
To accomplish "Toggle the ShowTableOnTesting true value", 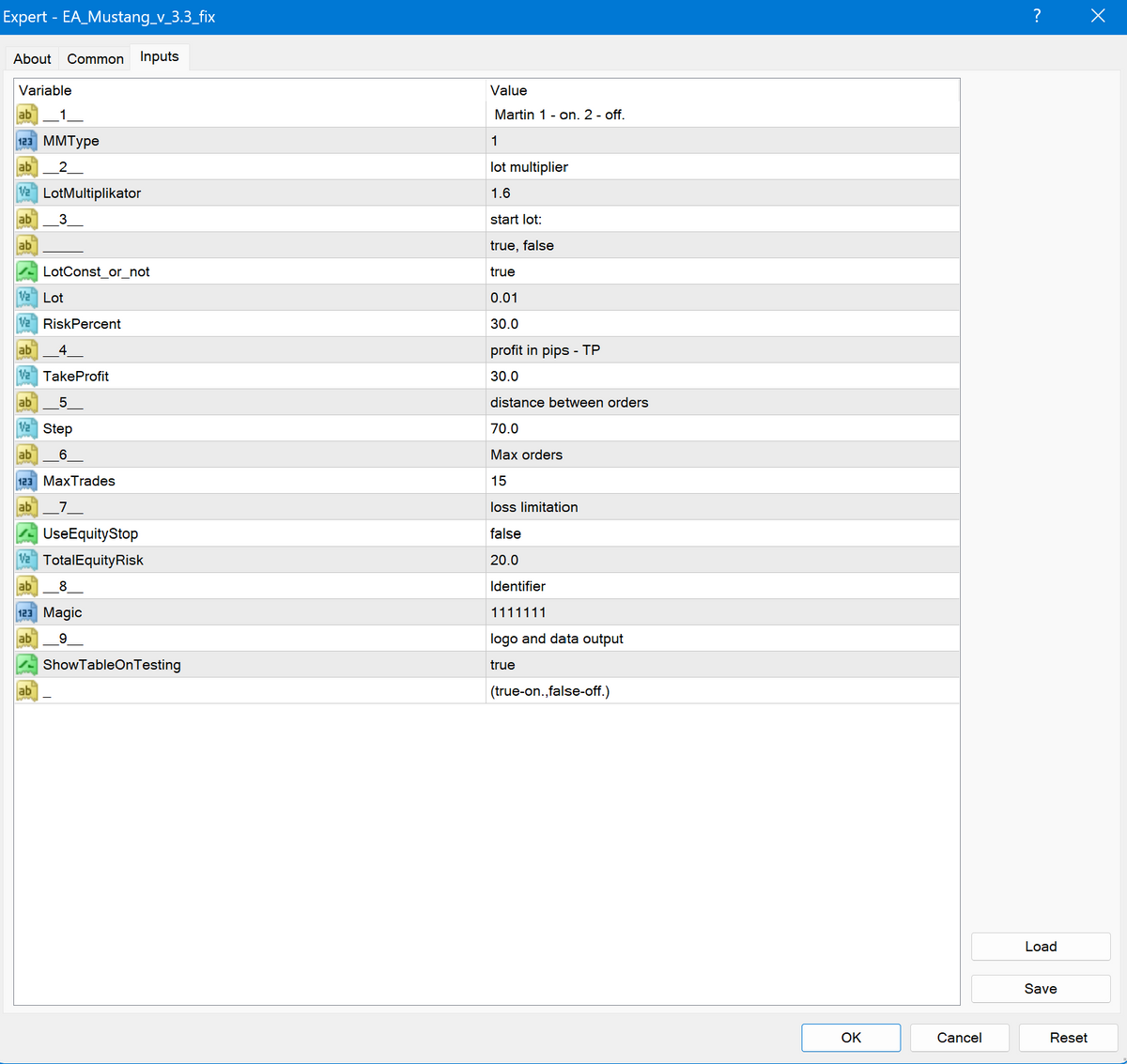I will tap(502, 665).
